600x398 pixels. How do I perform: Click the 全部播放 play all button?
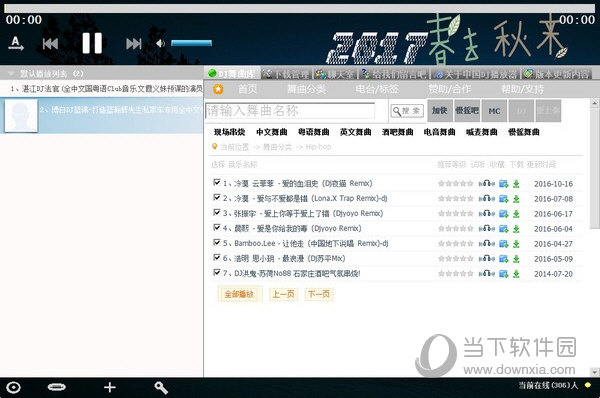(240, 294)
